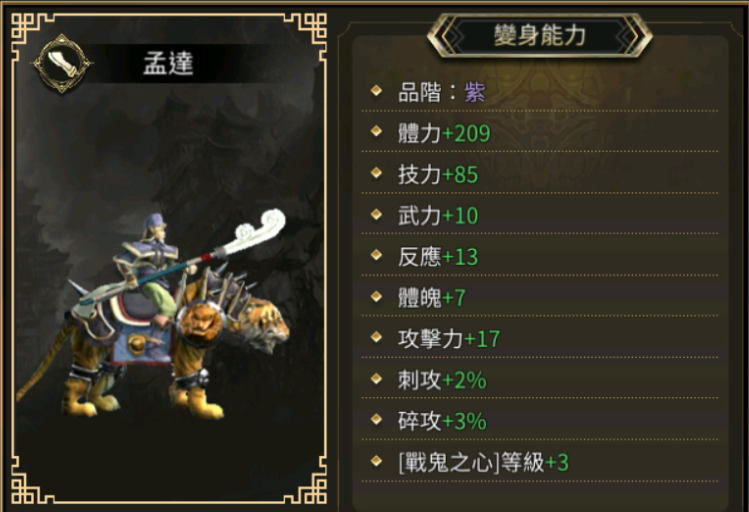The height and width of the screenshot is (512, 749).
Task: Click the 攻擊力+17 stat entry
Action: click(449, 339)
